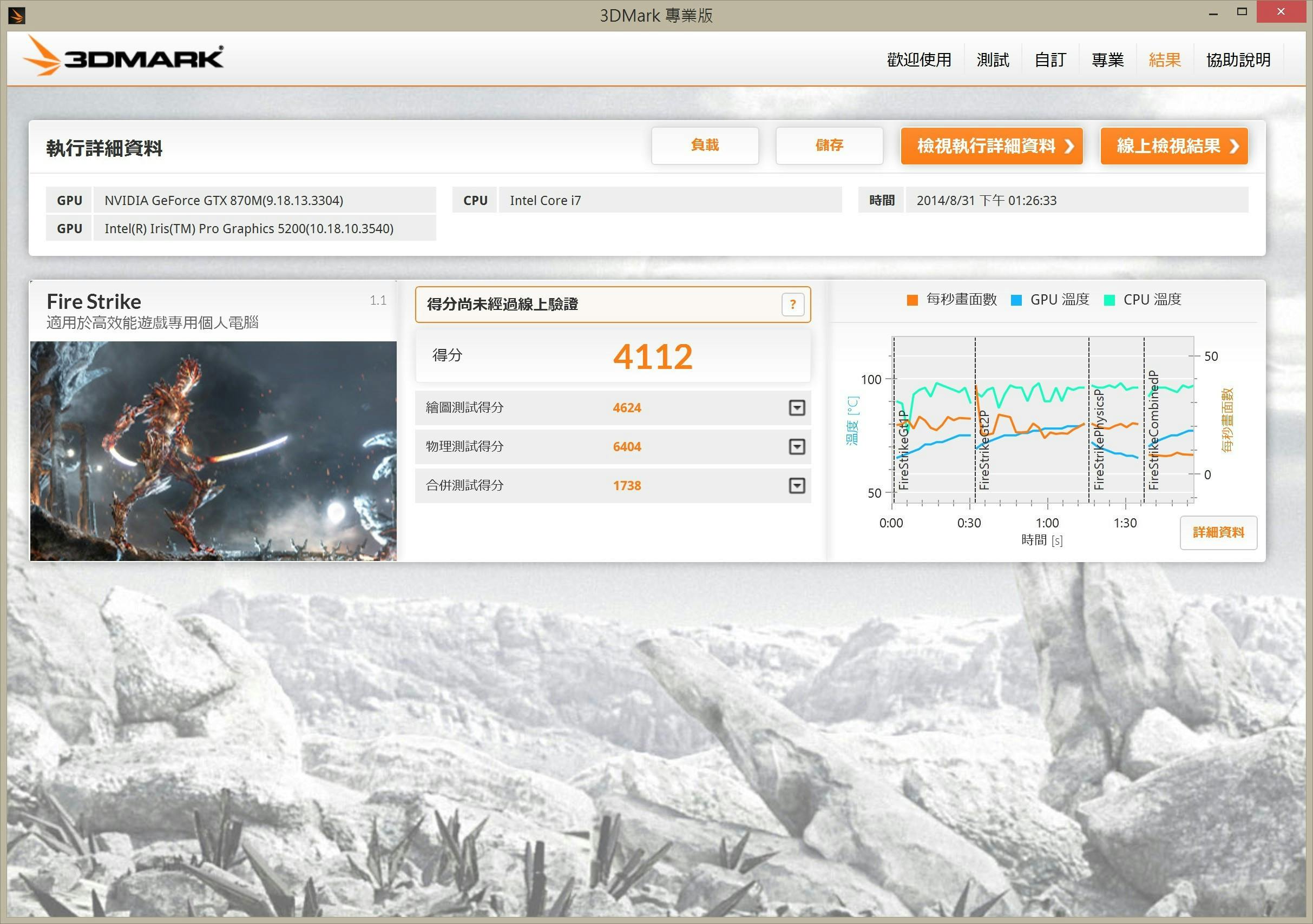Click the 負載 load button
1313x924 pixels.
(705, 145)
